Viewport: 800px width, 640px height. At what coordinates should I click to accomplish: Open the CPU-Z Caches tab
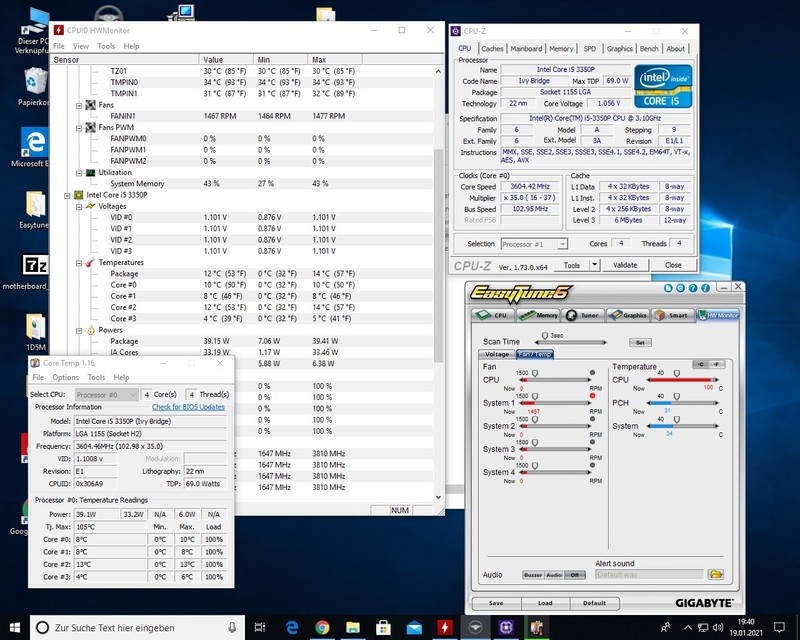(492, 48)
